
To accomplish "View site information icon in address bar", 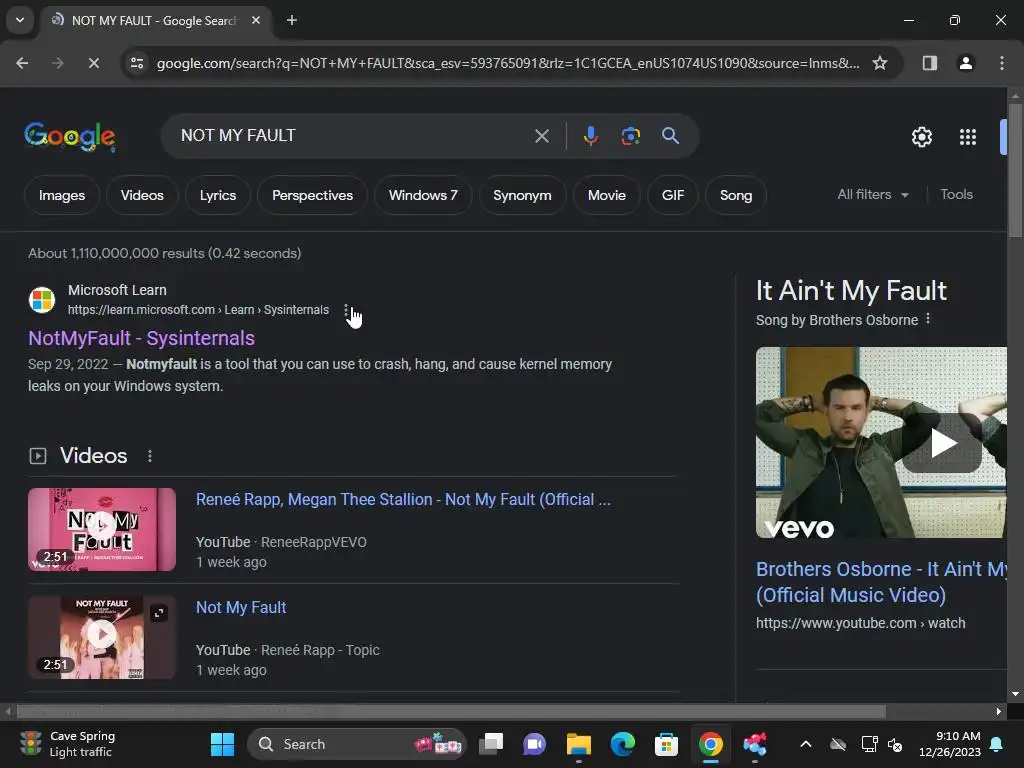I will pos(137,63).
